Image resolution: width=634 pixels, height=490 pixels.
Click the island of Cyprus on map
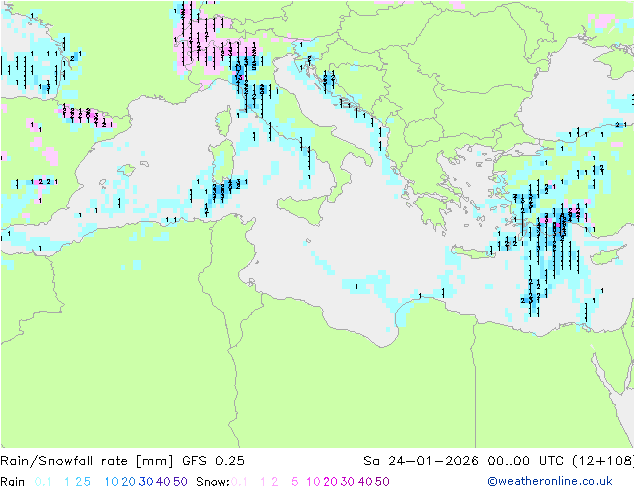[609, 256]
